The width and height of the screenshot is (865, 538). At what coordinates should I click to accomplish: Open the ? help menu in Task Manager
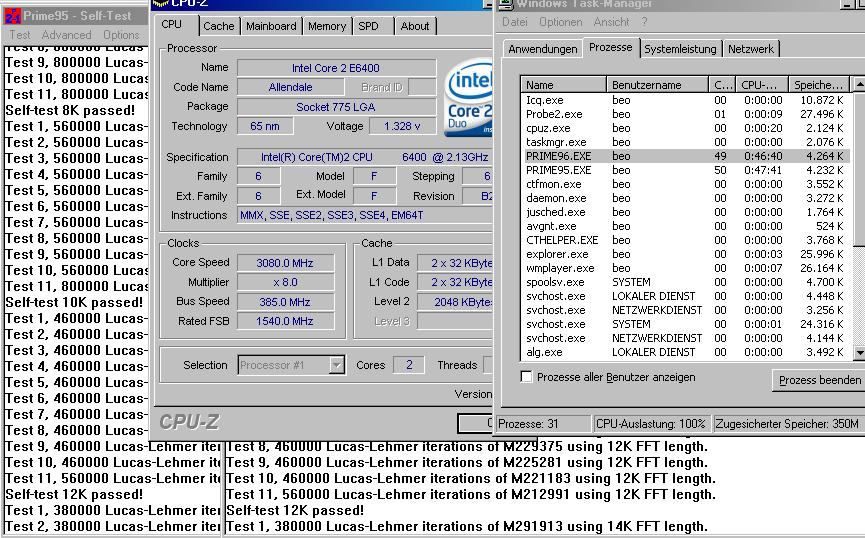click(x=644, y=22)
